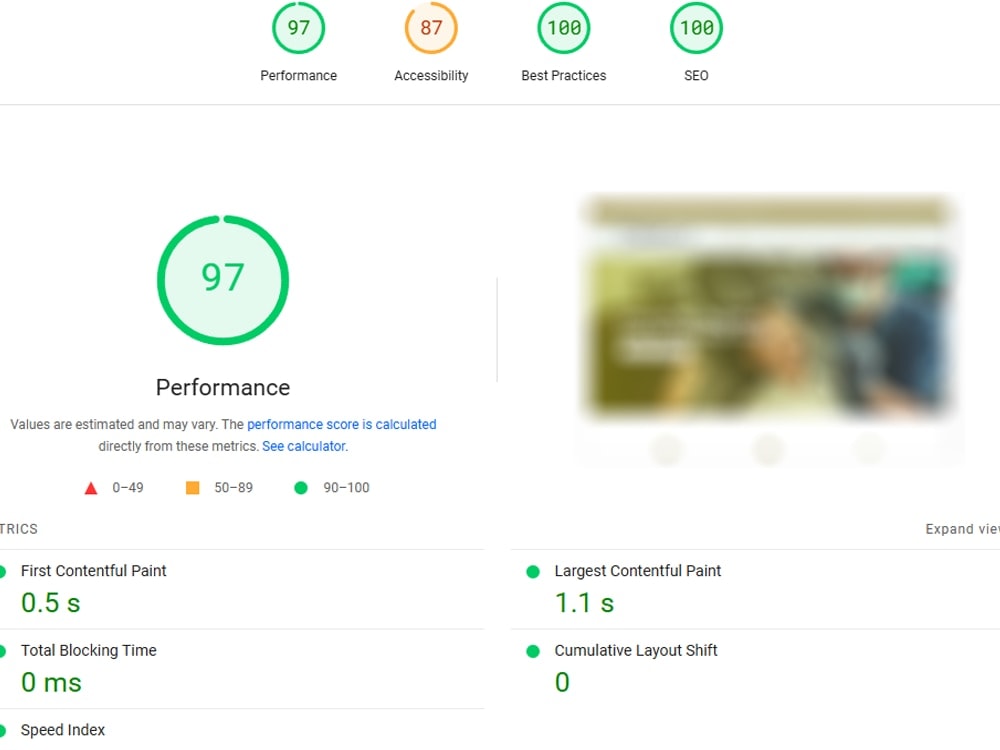This screenshot has height=750, width=1000.
Task: Click the Best Practices score gauge 100
Action: 564,28
